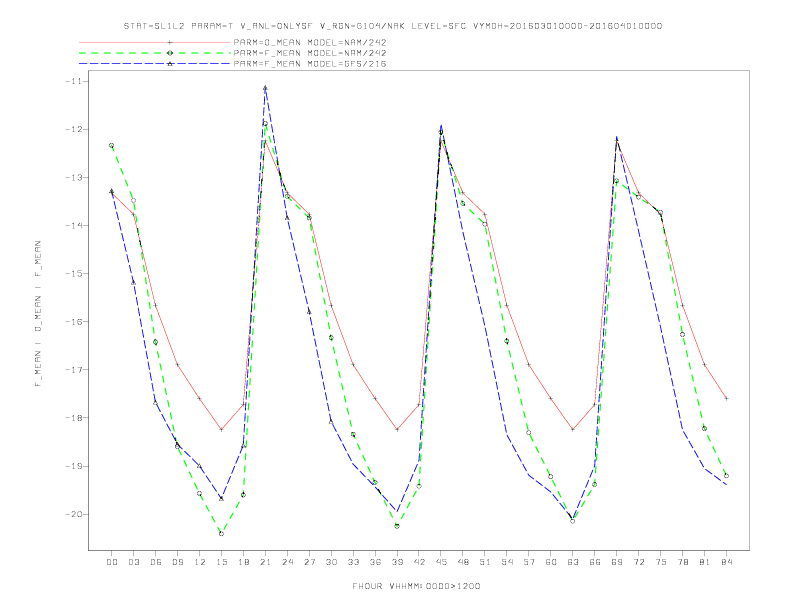This screenshot has width=792, height=612.
Task: Click x-axis tick label 03
Action: pyautogui.click(x=134, y=562)
